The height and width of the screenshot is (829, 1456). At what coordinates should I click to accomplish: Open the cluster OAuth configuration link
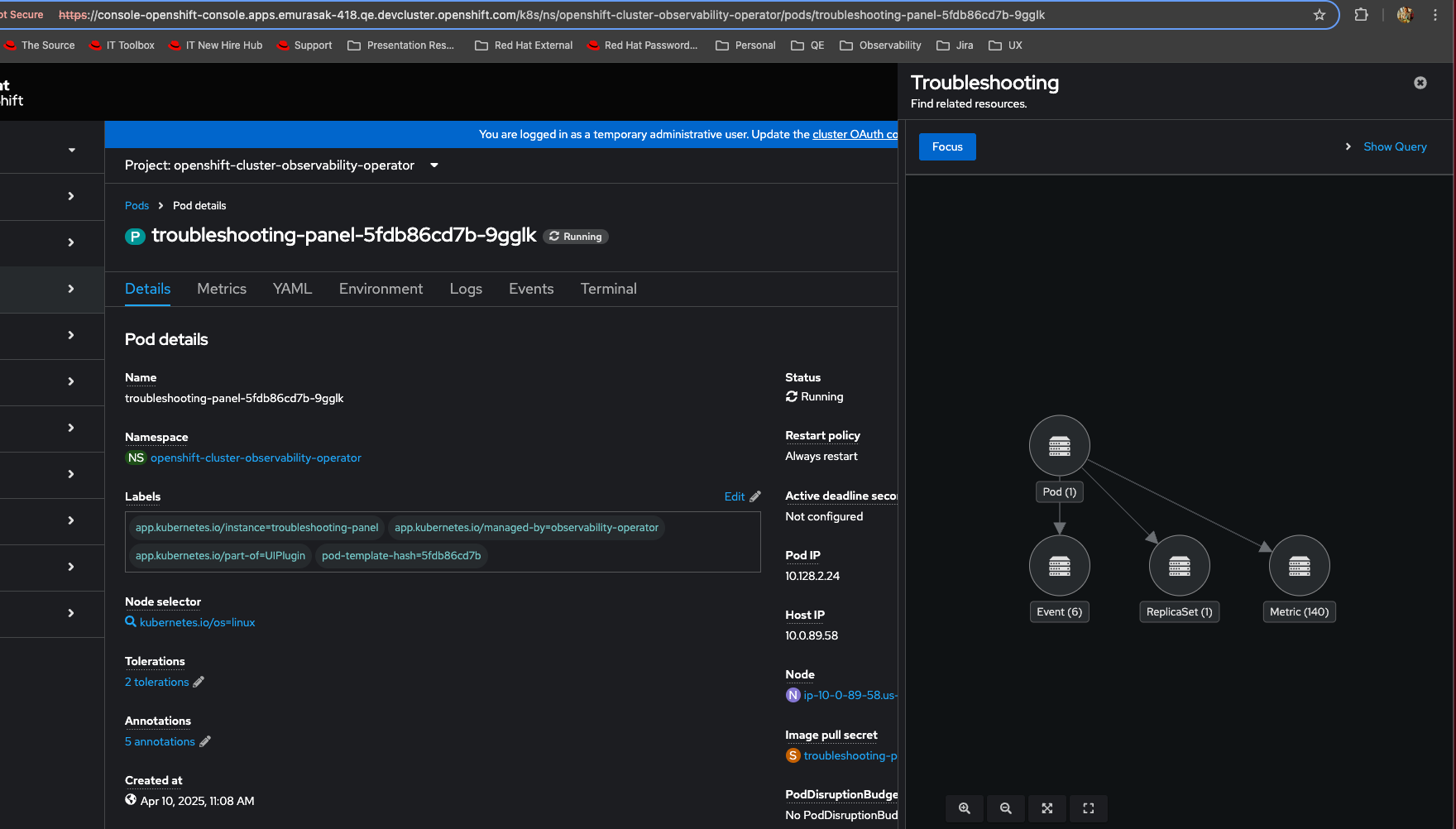coord(855,134)
